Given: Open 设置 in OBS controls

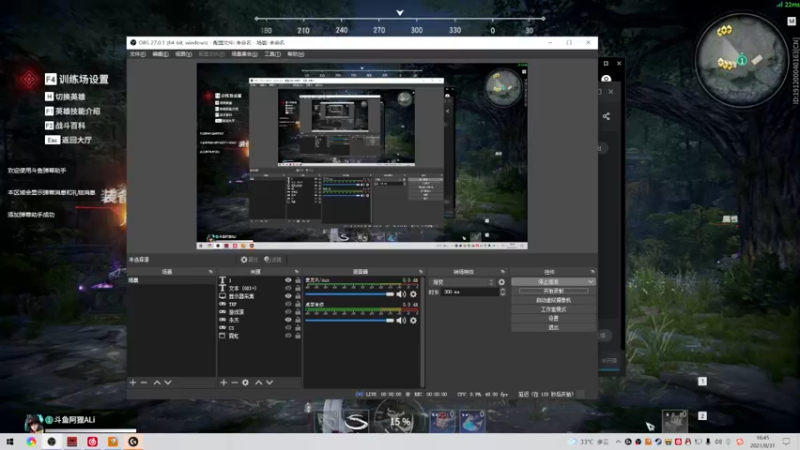Looking at the screenshot, I should pos(554,318).
